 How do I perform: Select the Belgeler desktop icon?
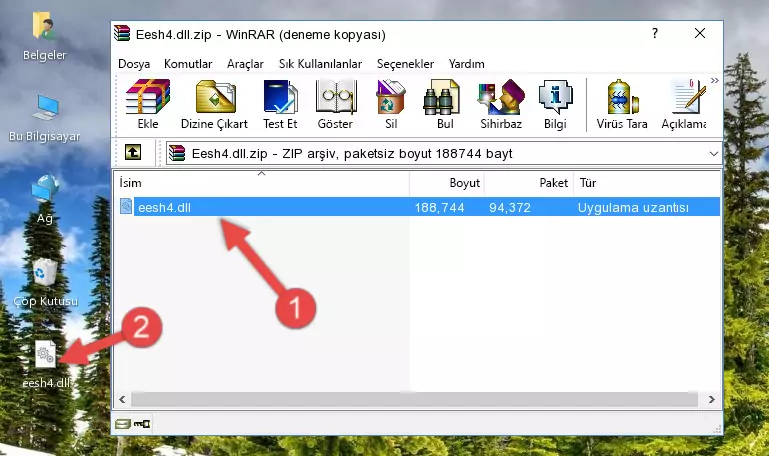(44, 37)
